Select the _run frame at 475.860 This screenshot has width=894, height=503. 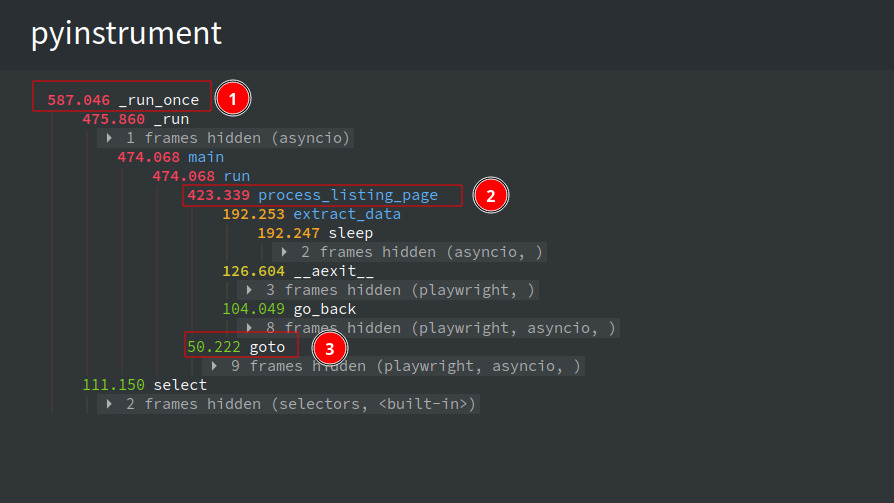tap(136, 119)
